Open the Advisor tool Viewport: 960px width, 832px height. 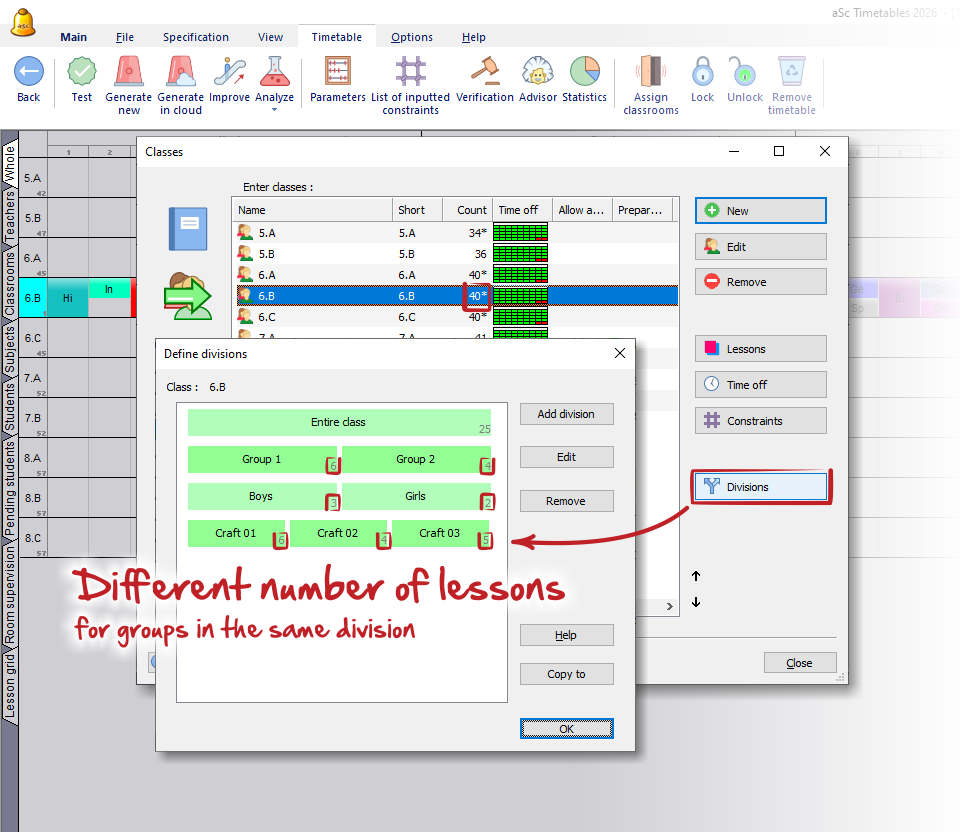[x=537, y=73]
